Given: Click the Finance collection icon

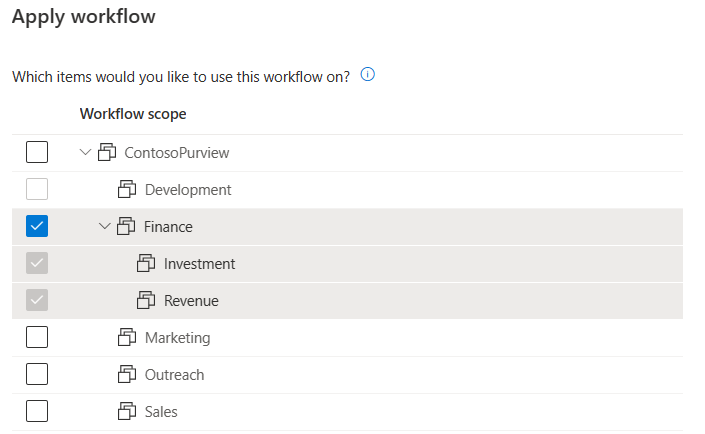Looking at the screenshot, I should point(126,226).
